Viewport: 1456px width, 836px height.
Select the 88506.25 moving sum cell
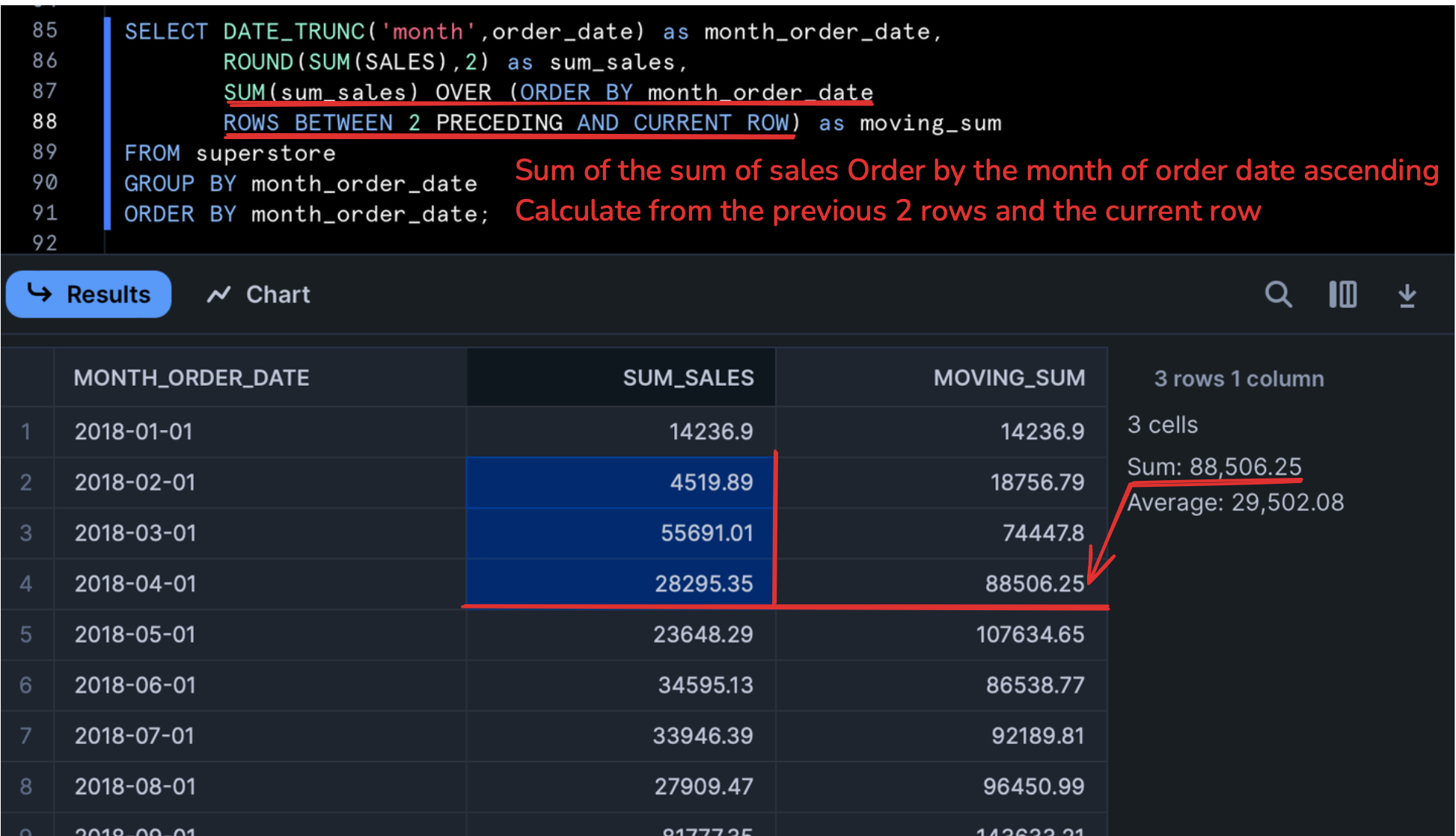pos(1034,583)
